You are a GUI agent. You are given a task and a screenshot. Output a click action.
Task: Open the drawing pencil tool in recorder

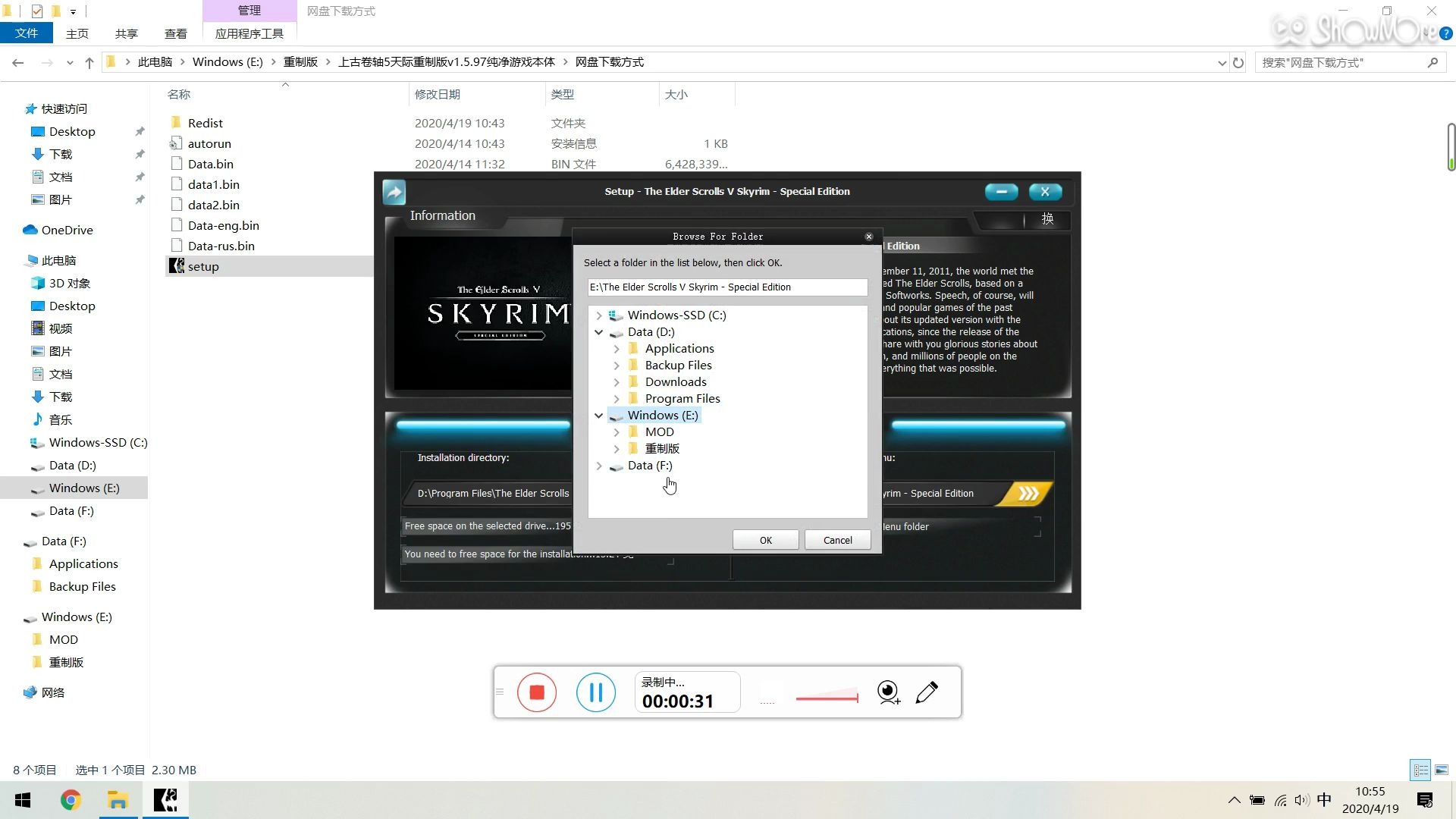tap(927, 692)
